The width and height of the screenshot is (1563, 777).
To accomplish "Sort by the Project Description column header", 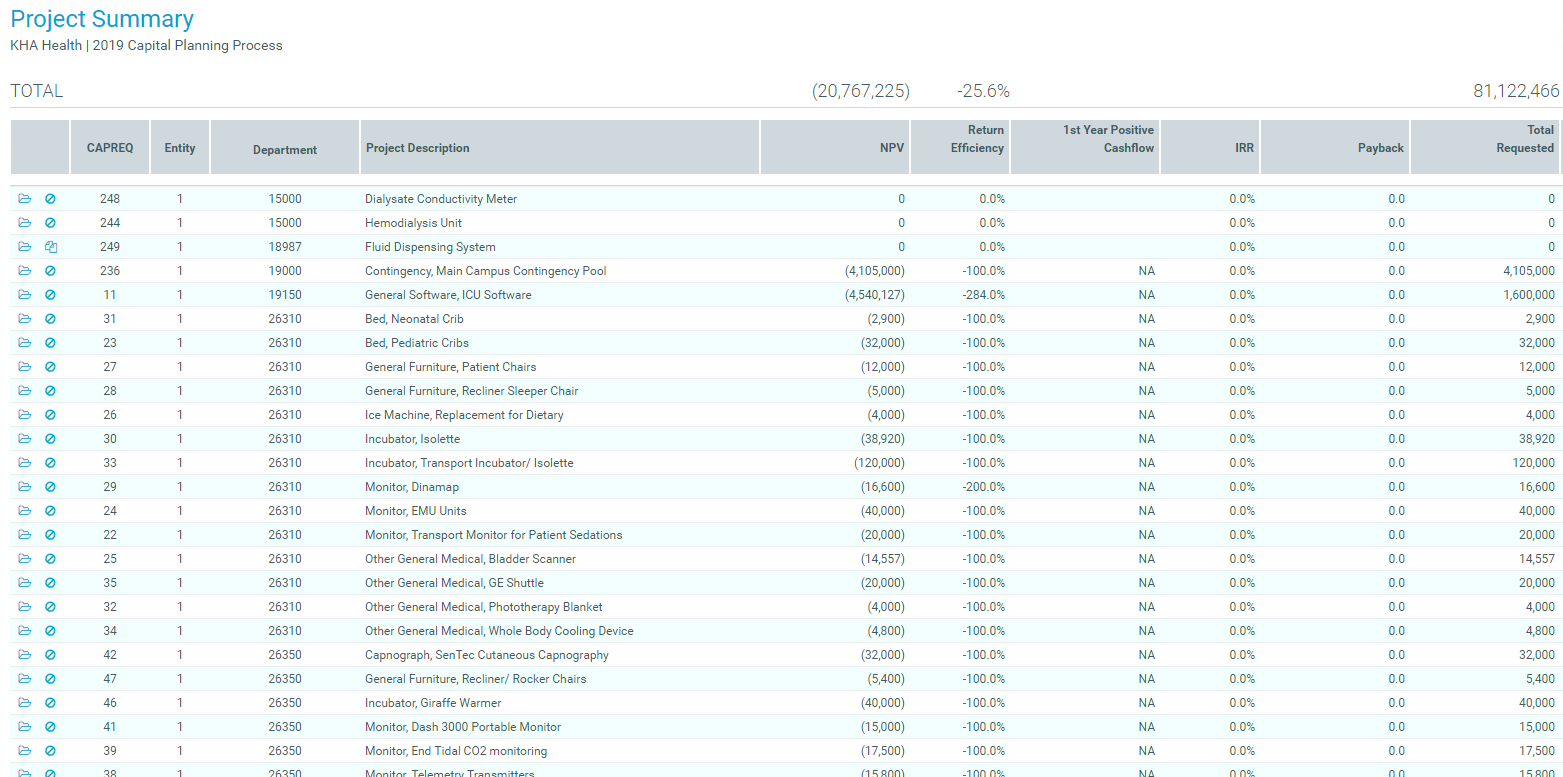I will coord(560,148).
